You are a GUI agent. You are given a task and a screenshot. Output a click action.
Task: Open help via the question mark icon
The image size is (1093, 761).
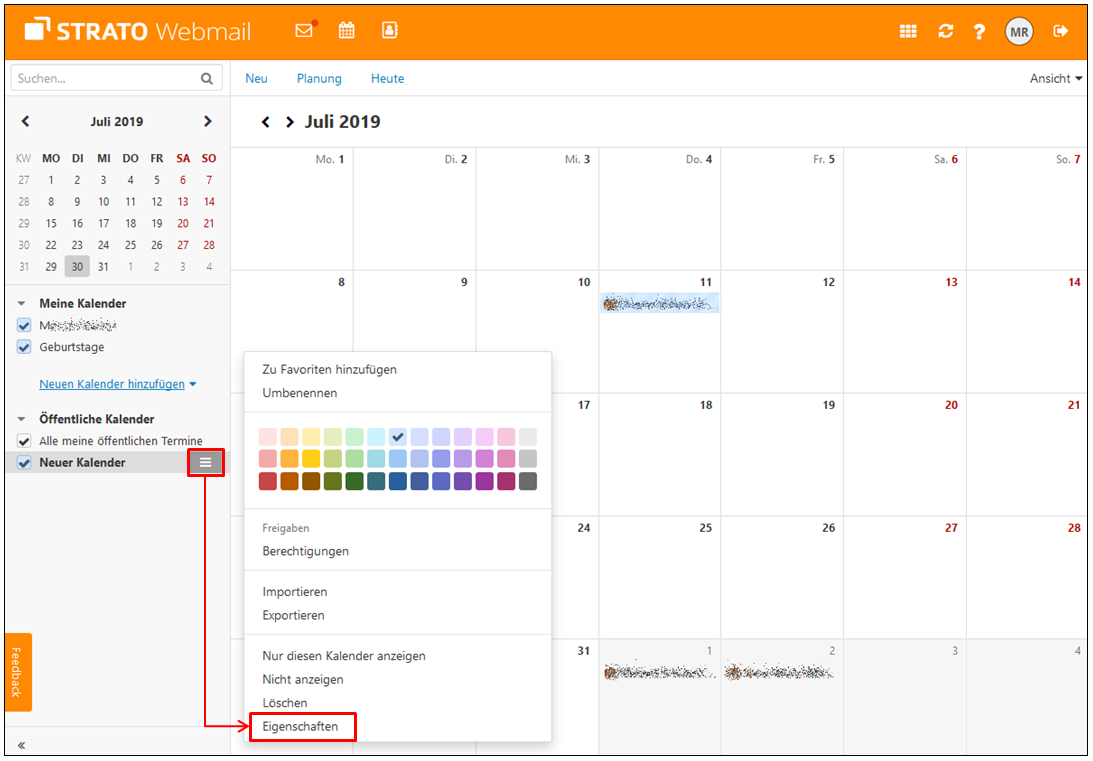(979, 31)
